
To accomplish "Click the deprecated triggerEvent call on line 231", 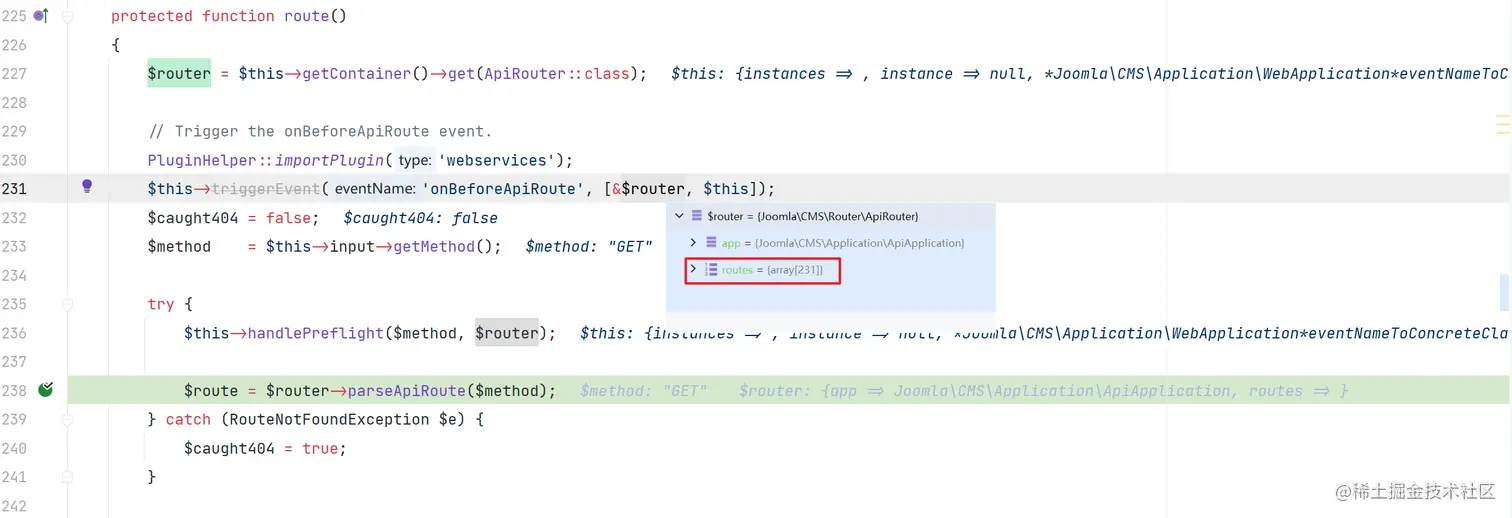I will tap(265, 189).
